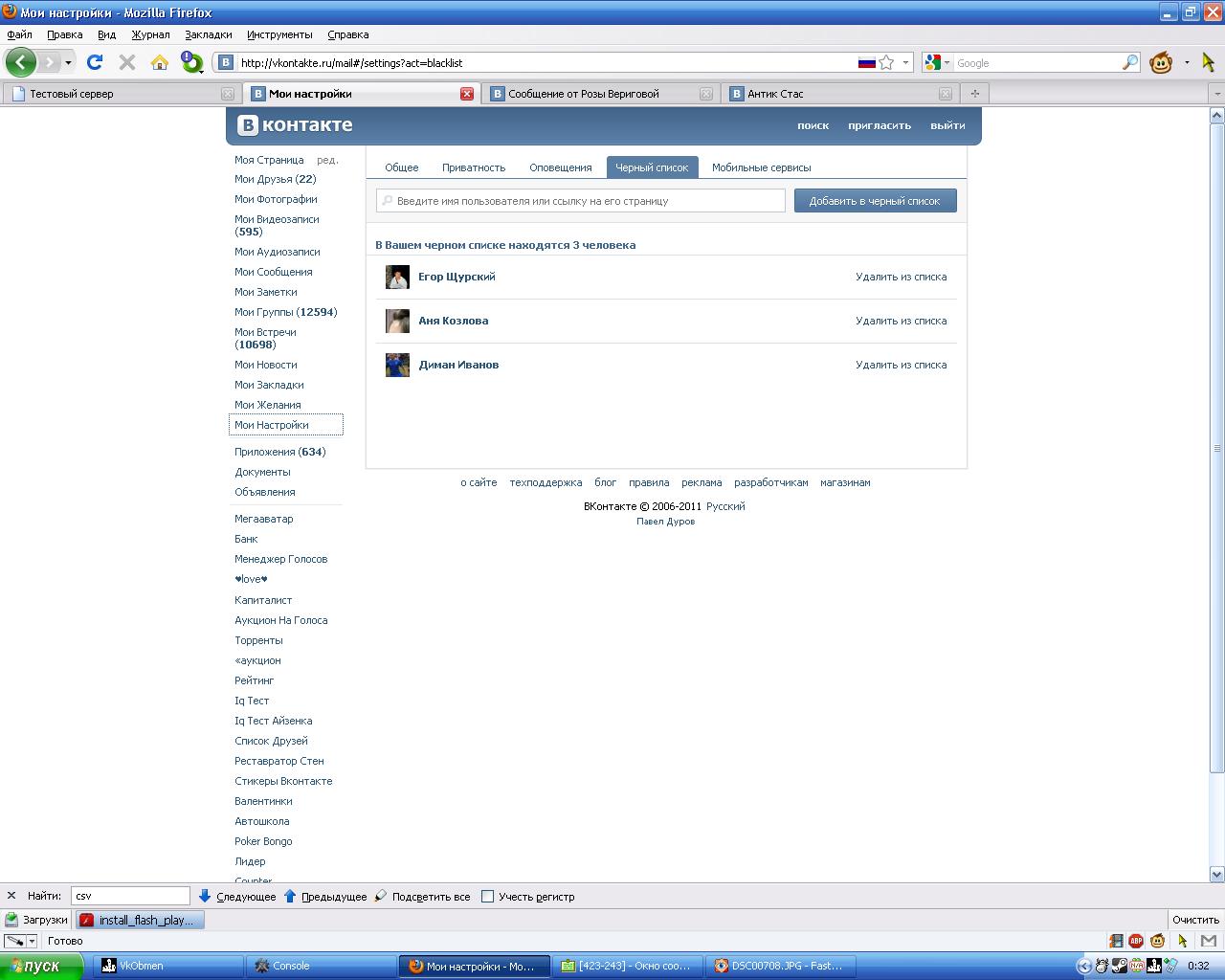This screenshot has width=1225, height=980.
Task: Open the home page via house icon
Action: click(x=160, y=62)
